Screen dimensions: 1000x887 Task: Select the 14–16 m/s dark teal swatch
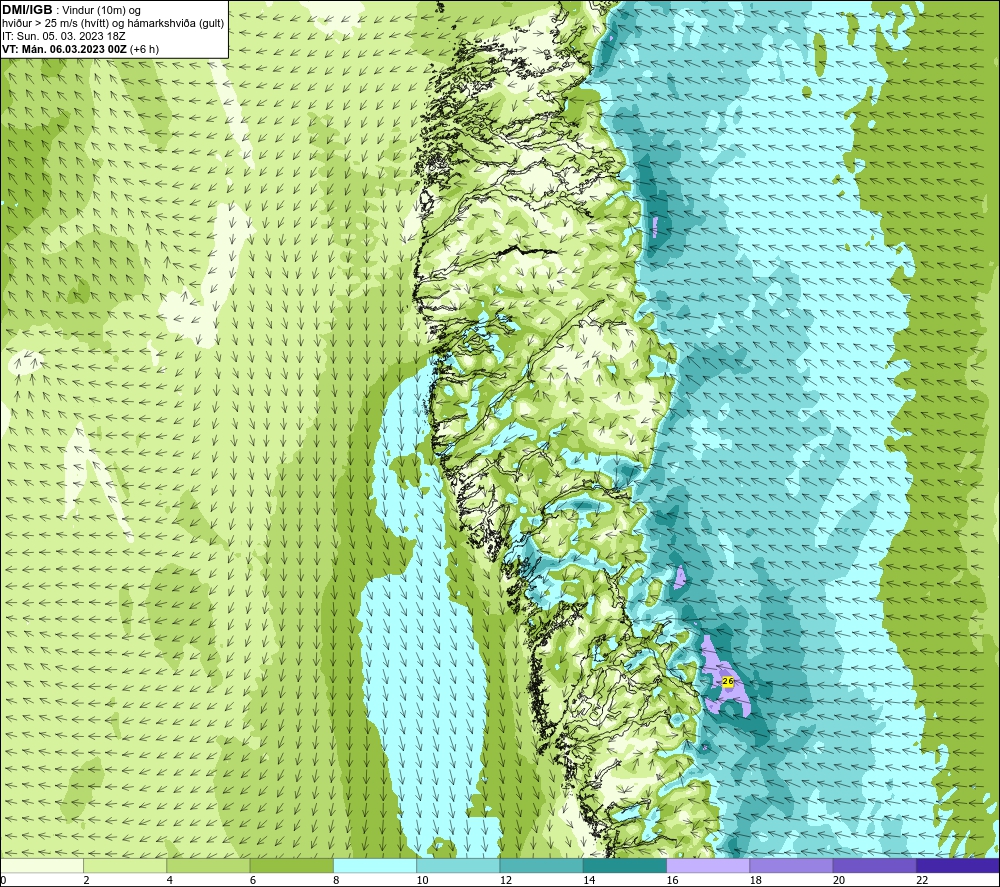[x=625, y=866]
